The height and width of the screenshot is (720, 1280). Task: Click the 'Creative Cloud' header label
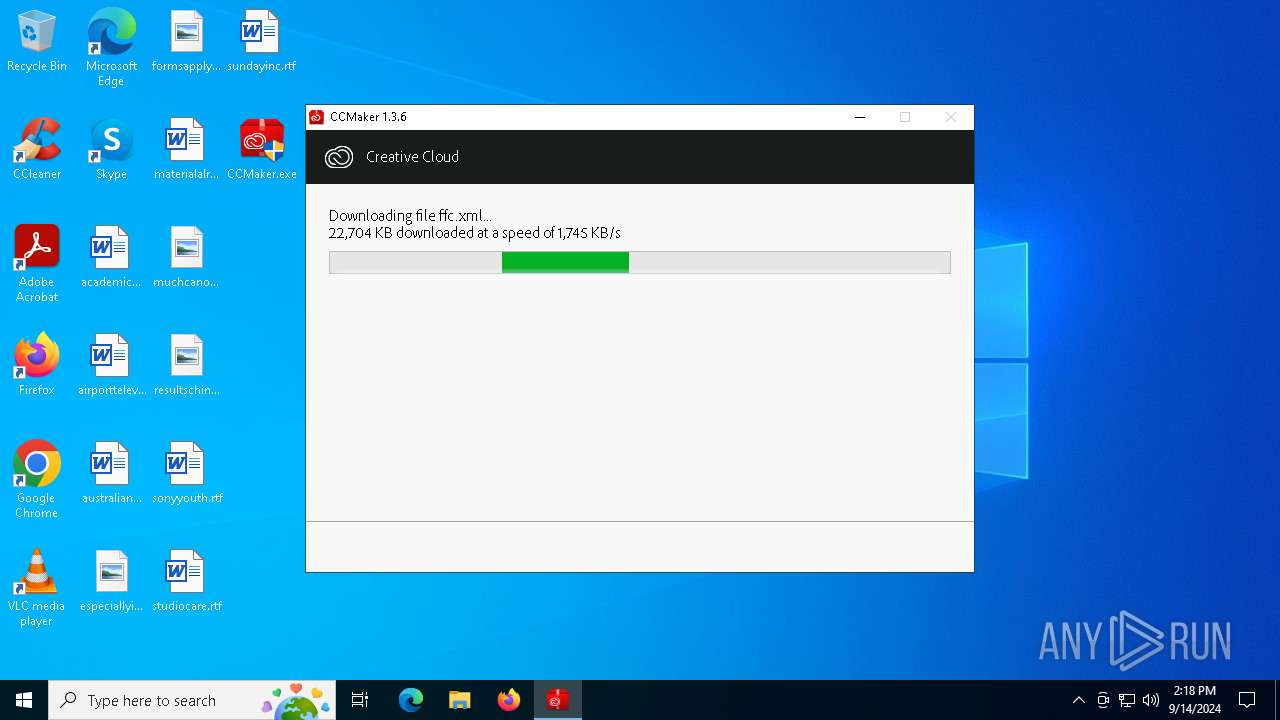(x=412, y=157)
